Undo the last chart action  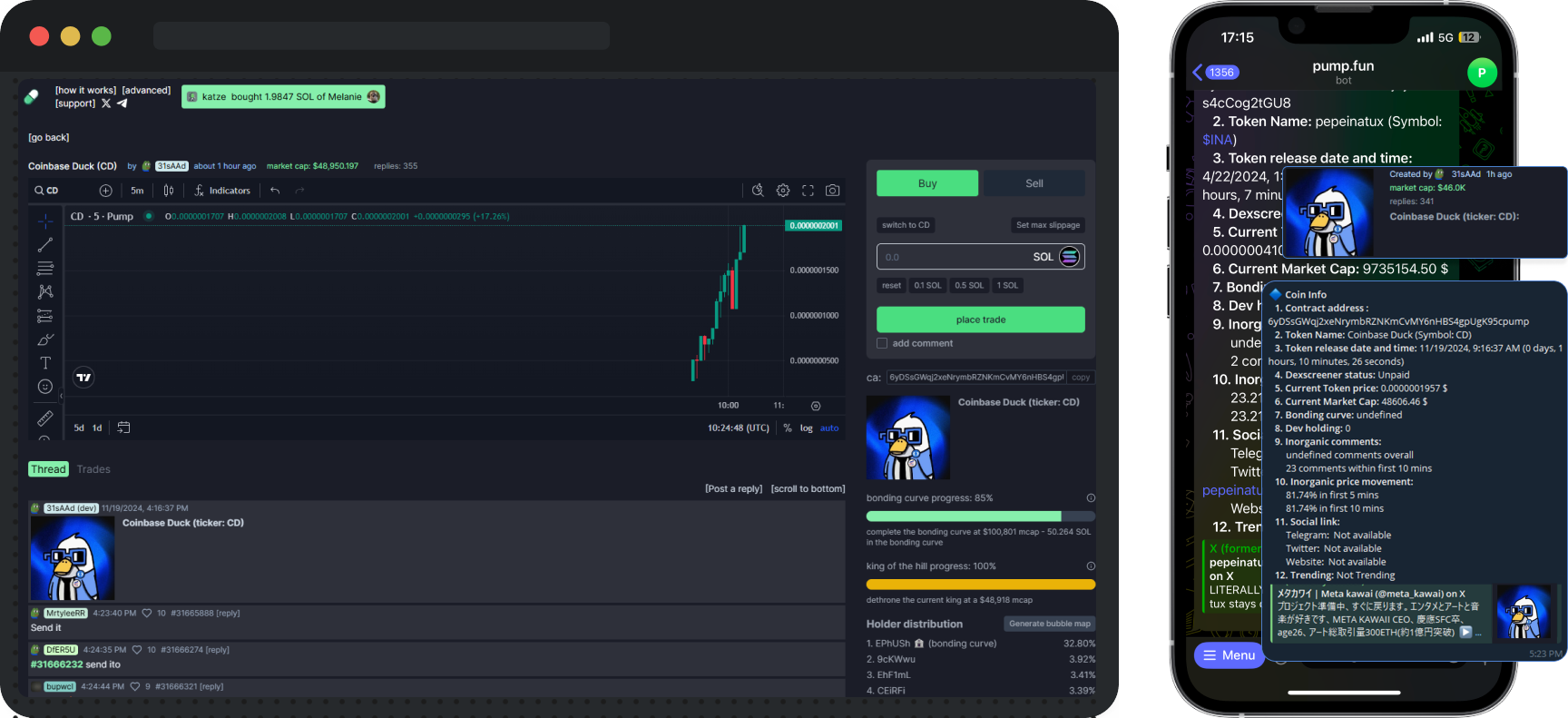[275, 191]
